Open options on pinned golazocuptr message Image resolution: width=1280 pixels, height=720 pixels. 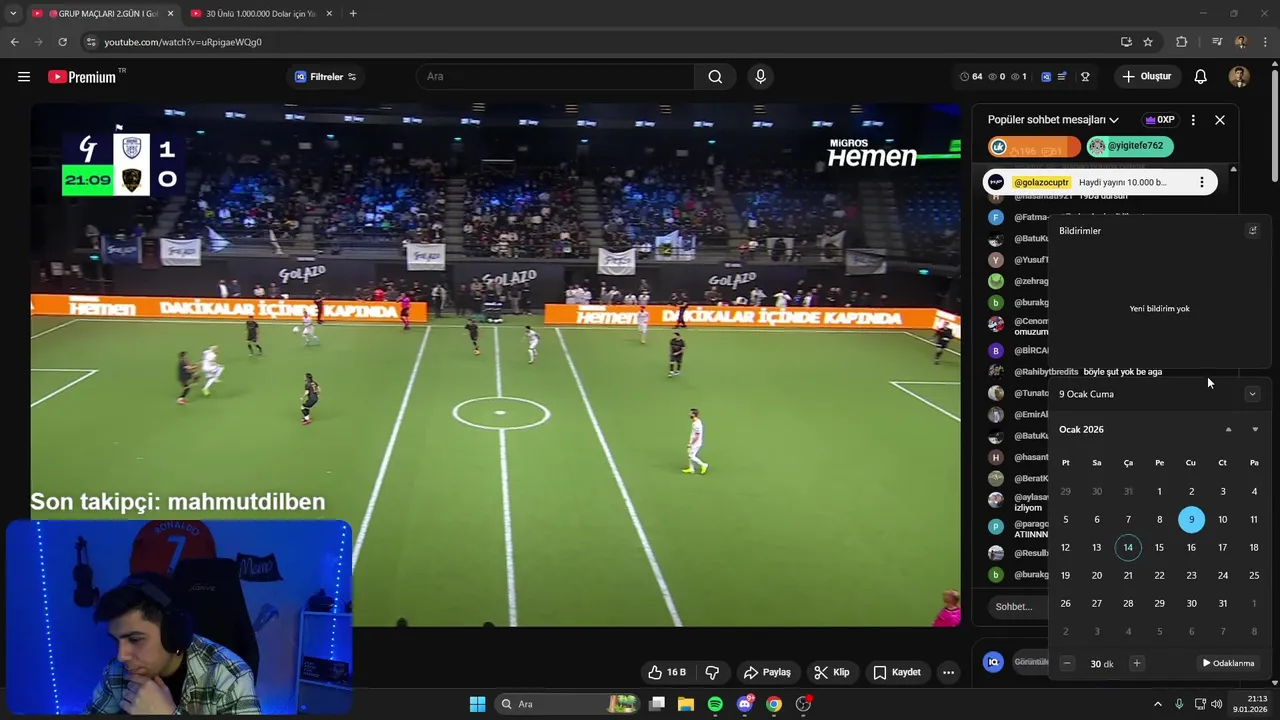1202,182
